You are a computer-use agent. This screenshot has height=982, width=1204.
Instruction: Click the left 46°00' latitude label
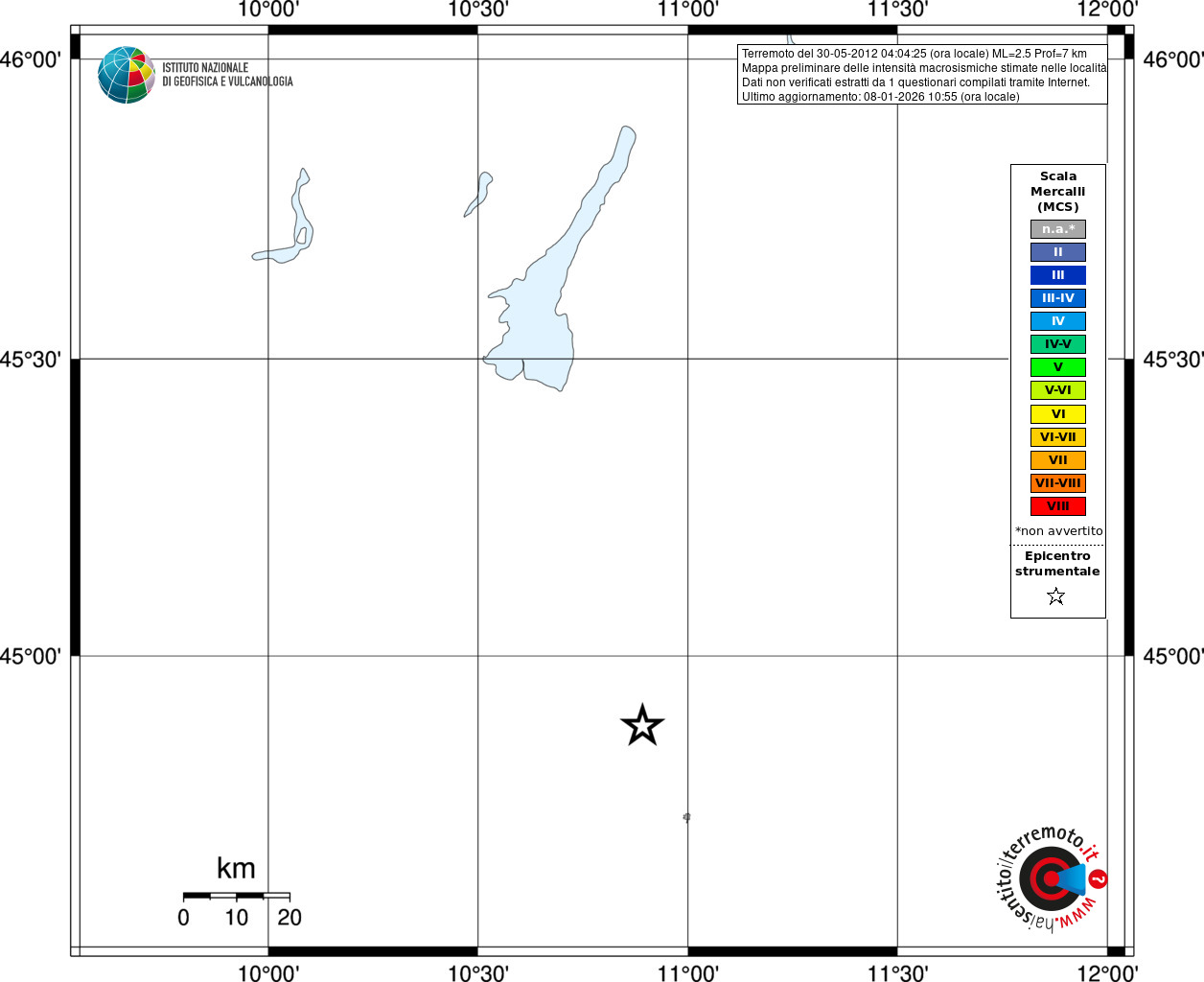[x=31, y=59]
